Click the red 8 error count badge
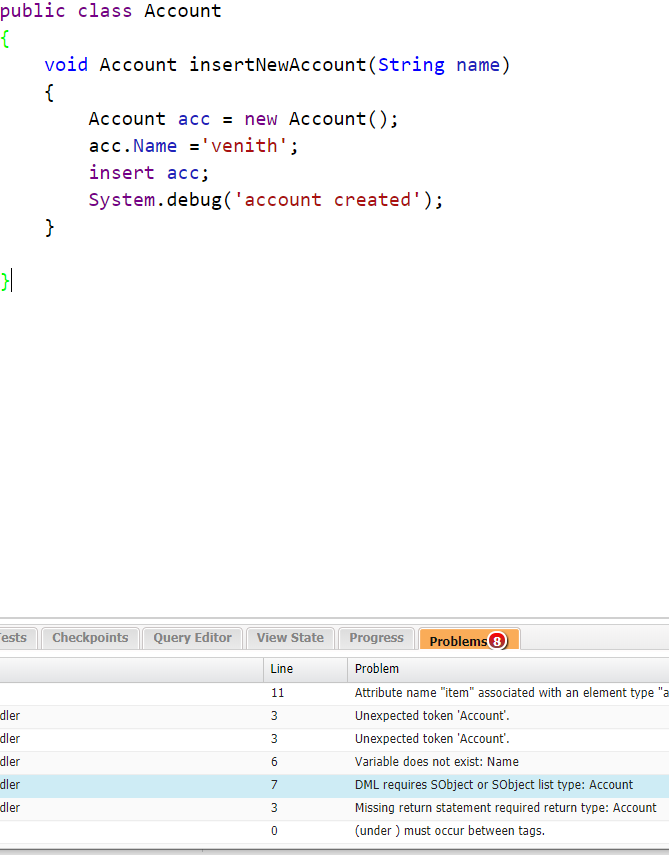669x855 pixels. tap(497, 641)
